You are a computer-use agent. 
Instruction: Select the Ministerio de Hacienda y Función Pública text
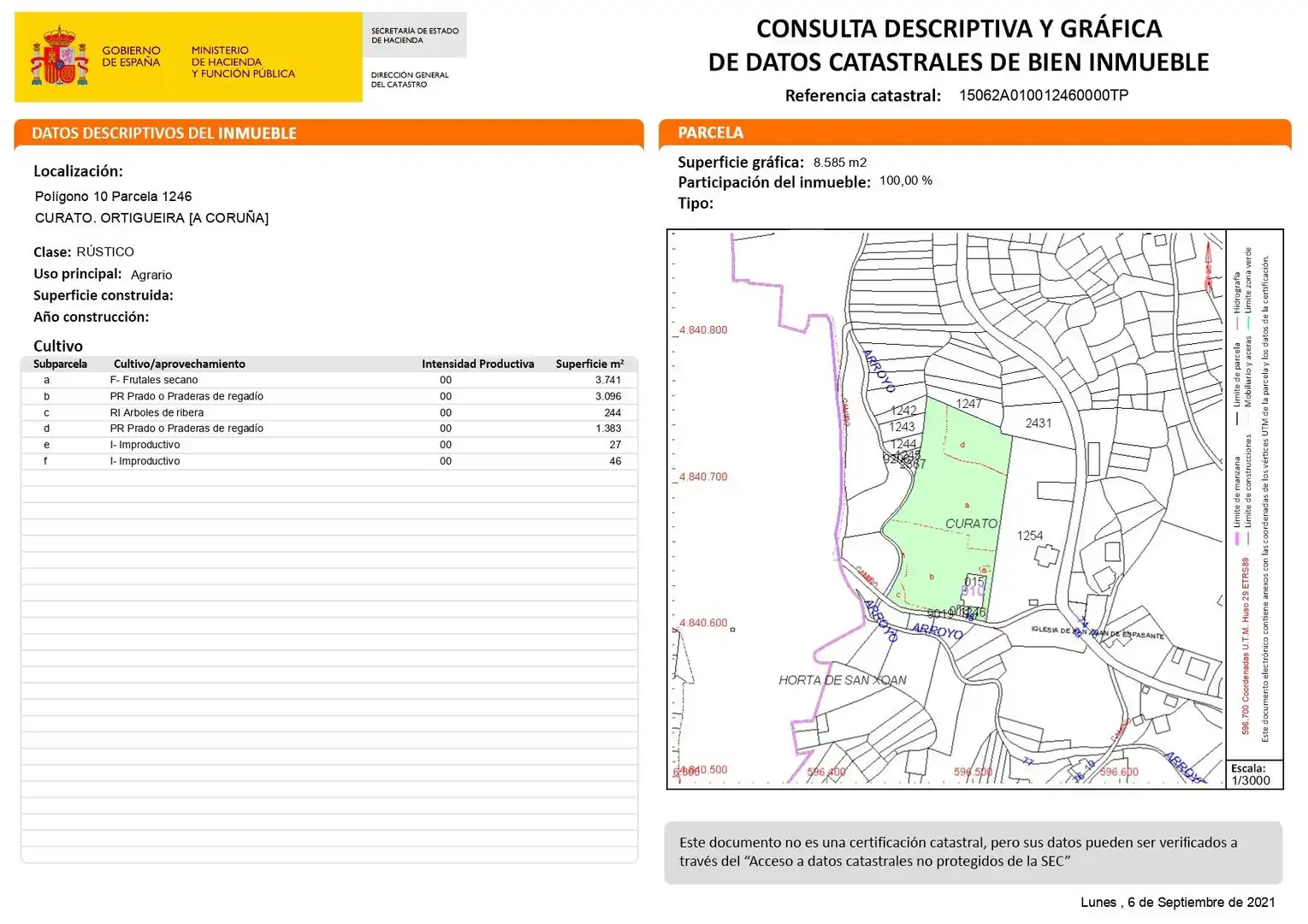click(x=243, y=62)
